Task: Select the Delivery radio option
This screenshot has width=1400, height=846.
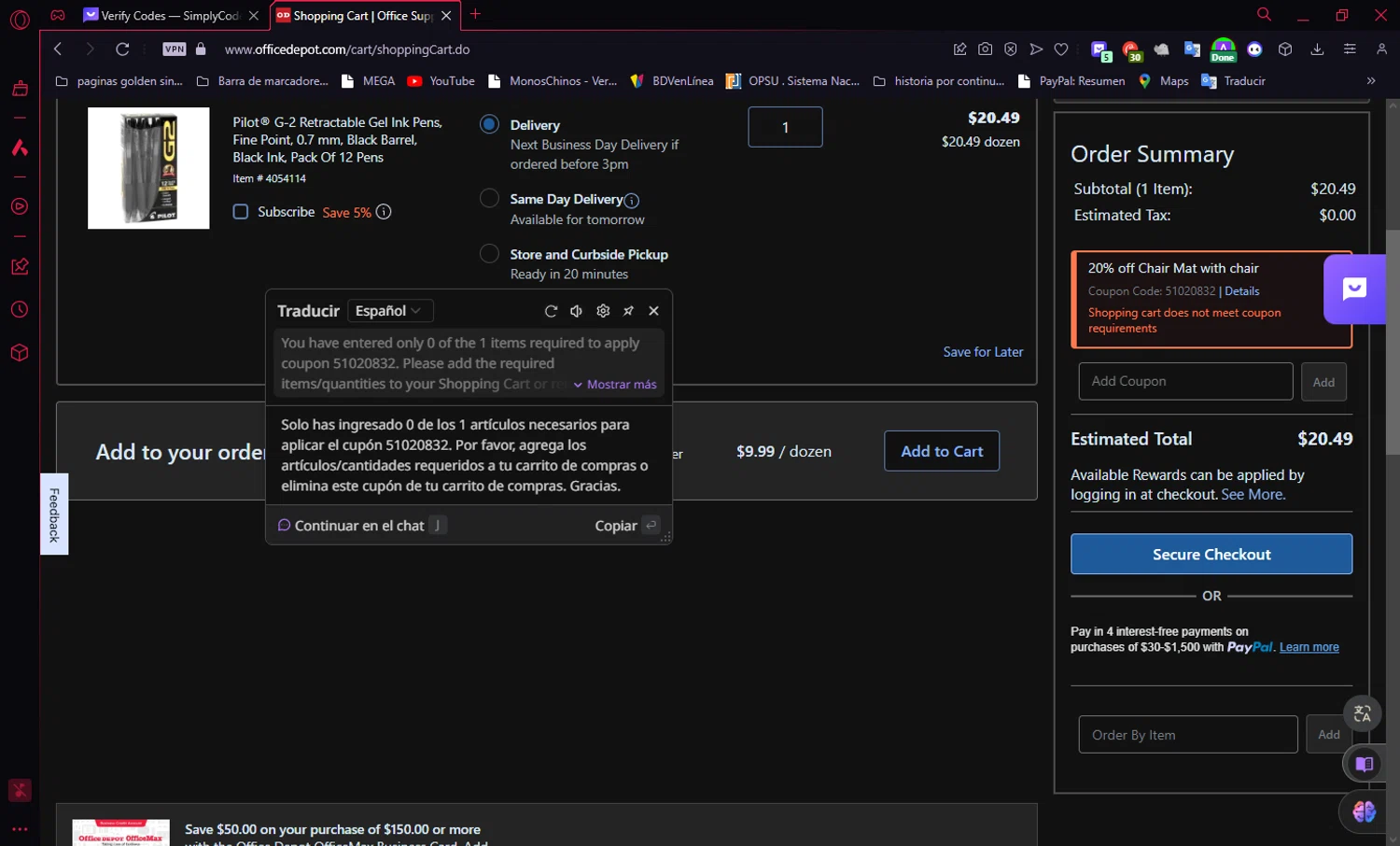Action: click(x=489, y=124)
